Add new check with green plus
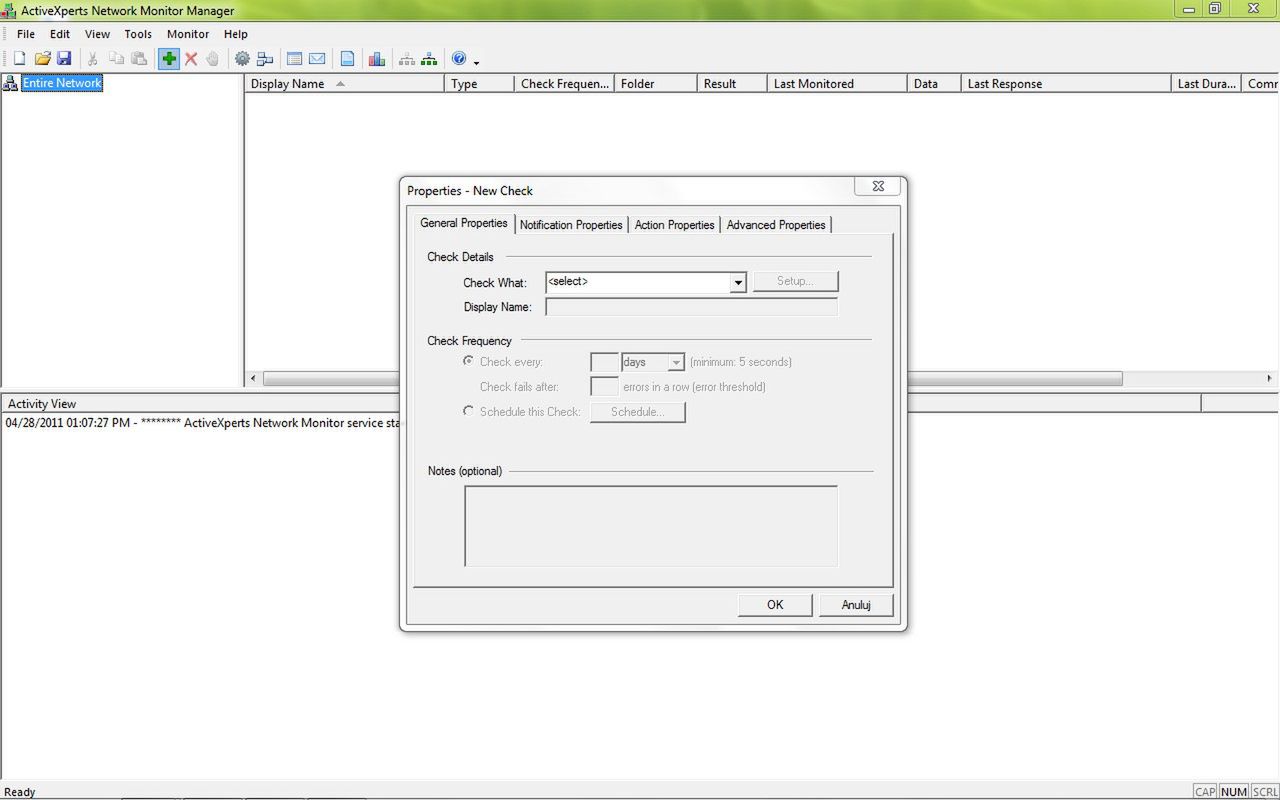The image size is (1280, 800). click(x=169, y=59)
